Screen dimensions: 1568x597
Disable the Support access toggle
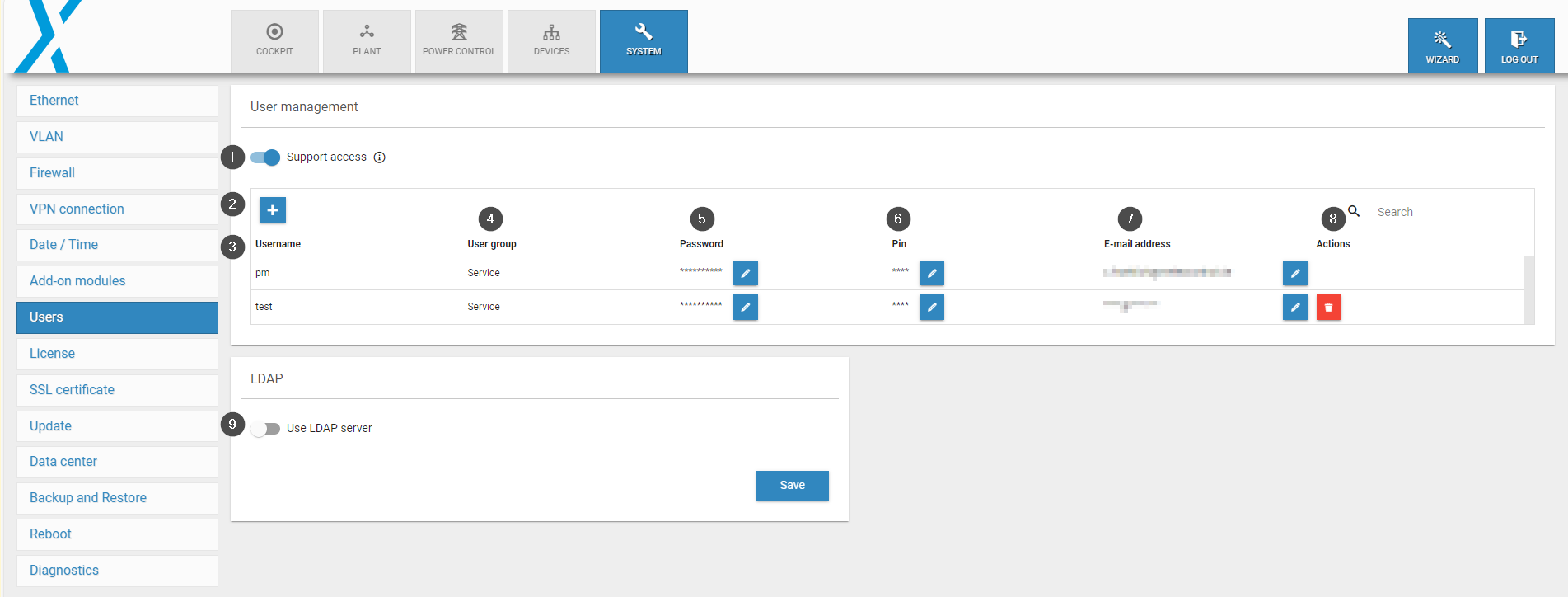pos(265,157)
